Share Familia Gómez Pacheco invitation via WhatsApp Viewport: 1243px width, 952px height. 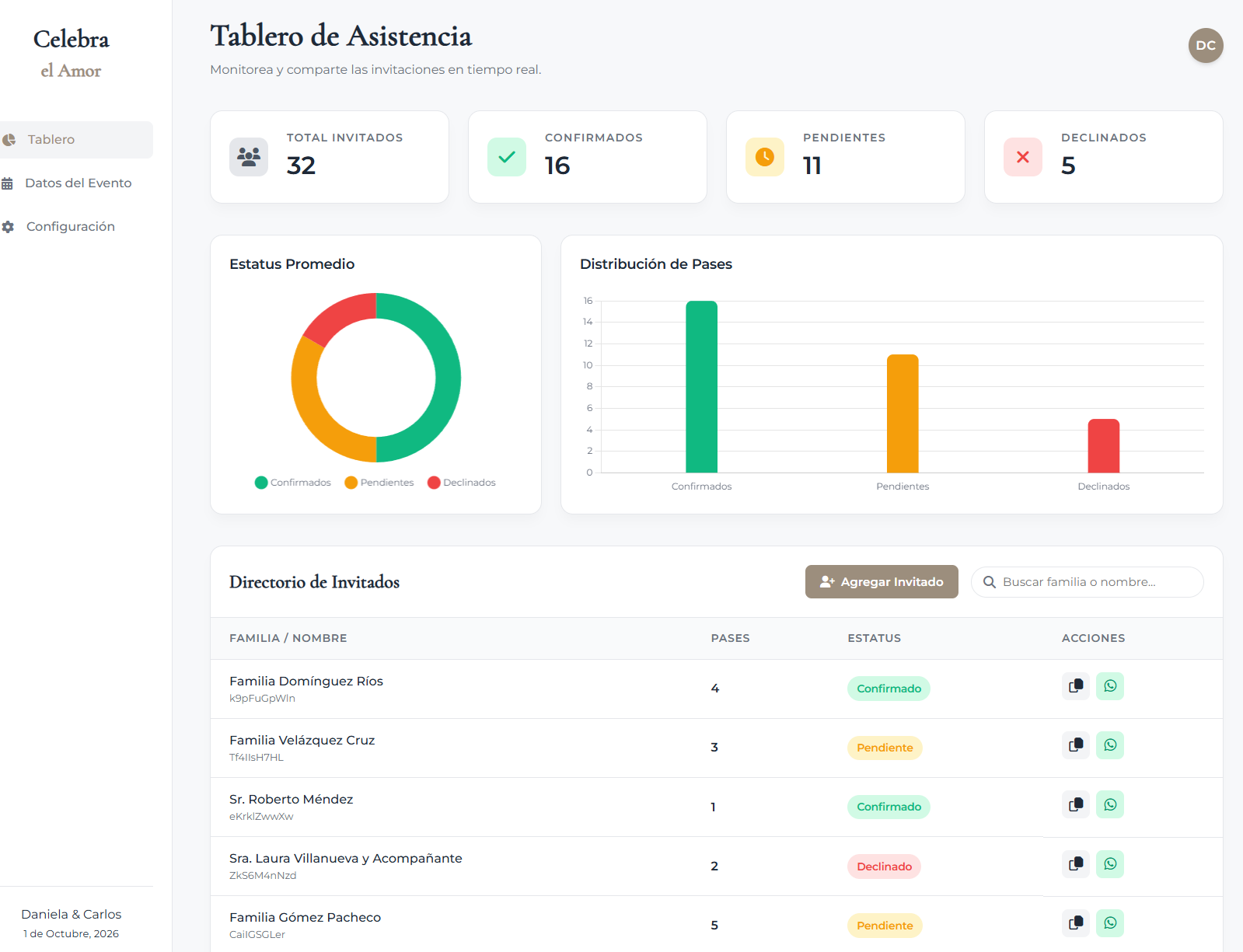click(1110, 923)
